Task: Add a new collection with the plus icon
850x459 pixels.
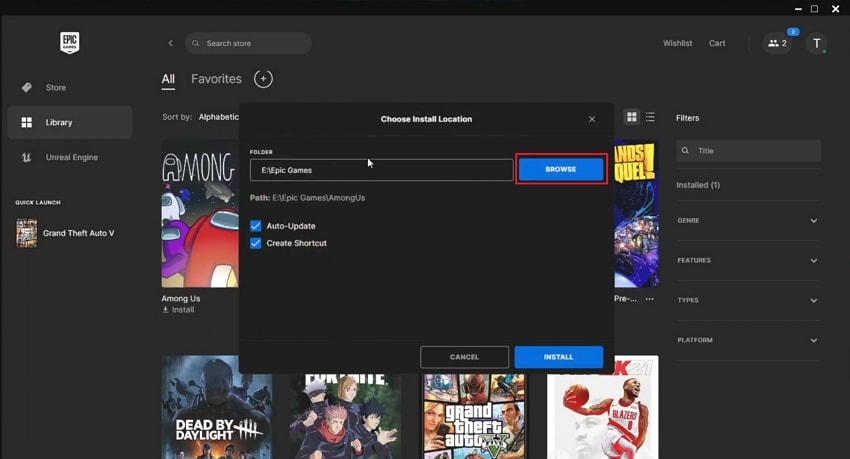Action: coord(263,79)
